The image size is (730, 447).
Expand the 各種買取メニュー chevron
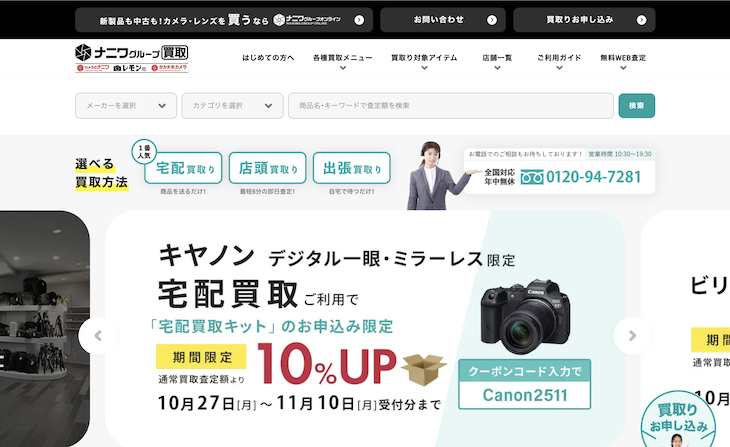[x=343, y=68]
